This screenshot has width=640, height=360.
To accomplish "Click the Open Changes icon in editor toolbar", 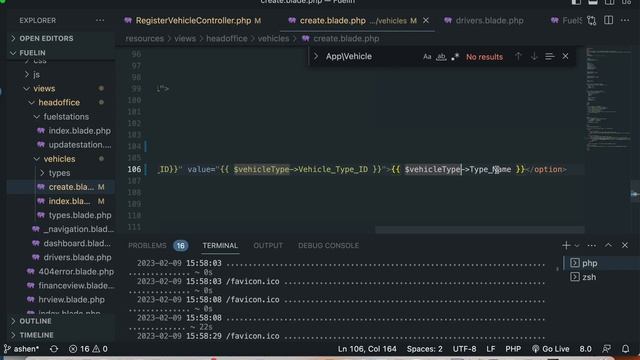I will (x=591, y=20).
